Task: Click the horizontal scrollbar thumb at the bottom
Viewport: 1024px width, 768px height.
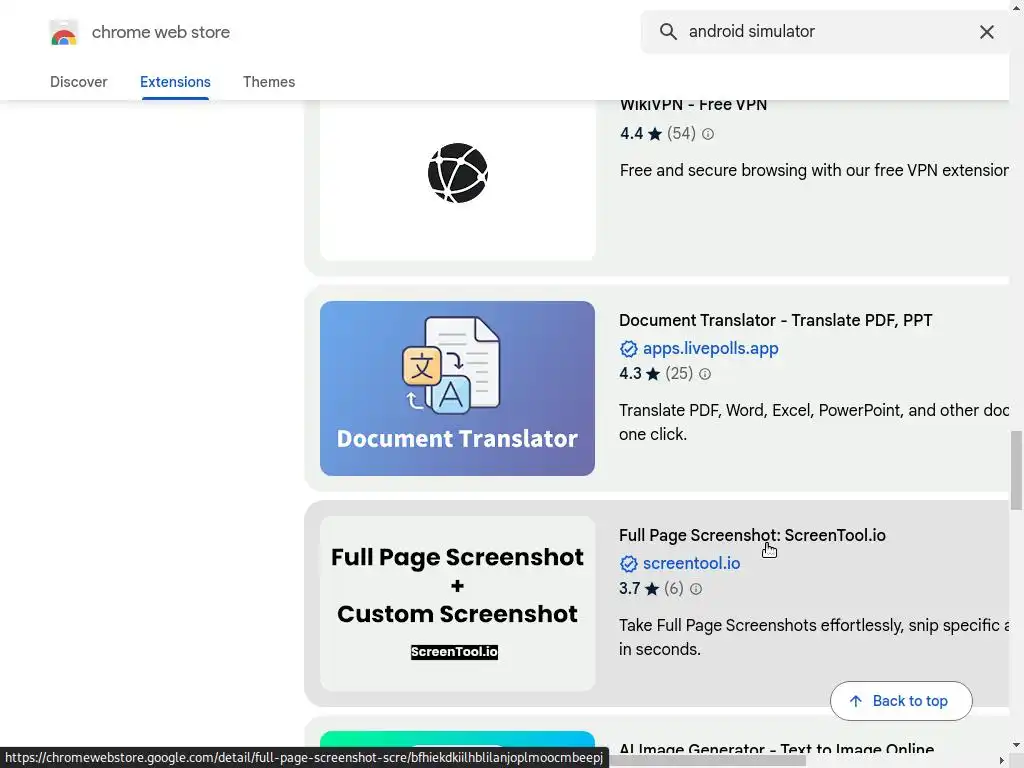Action: coord(708,761)
